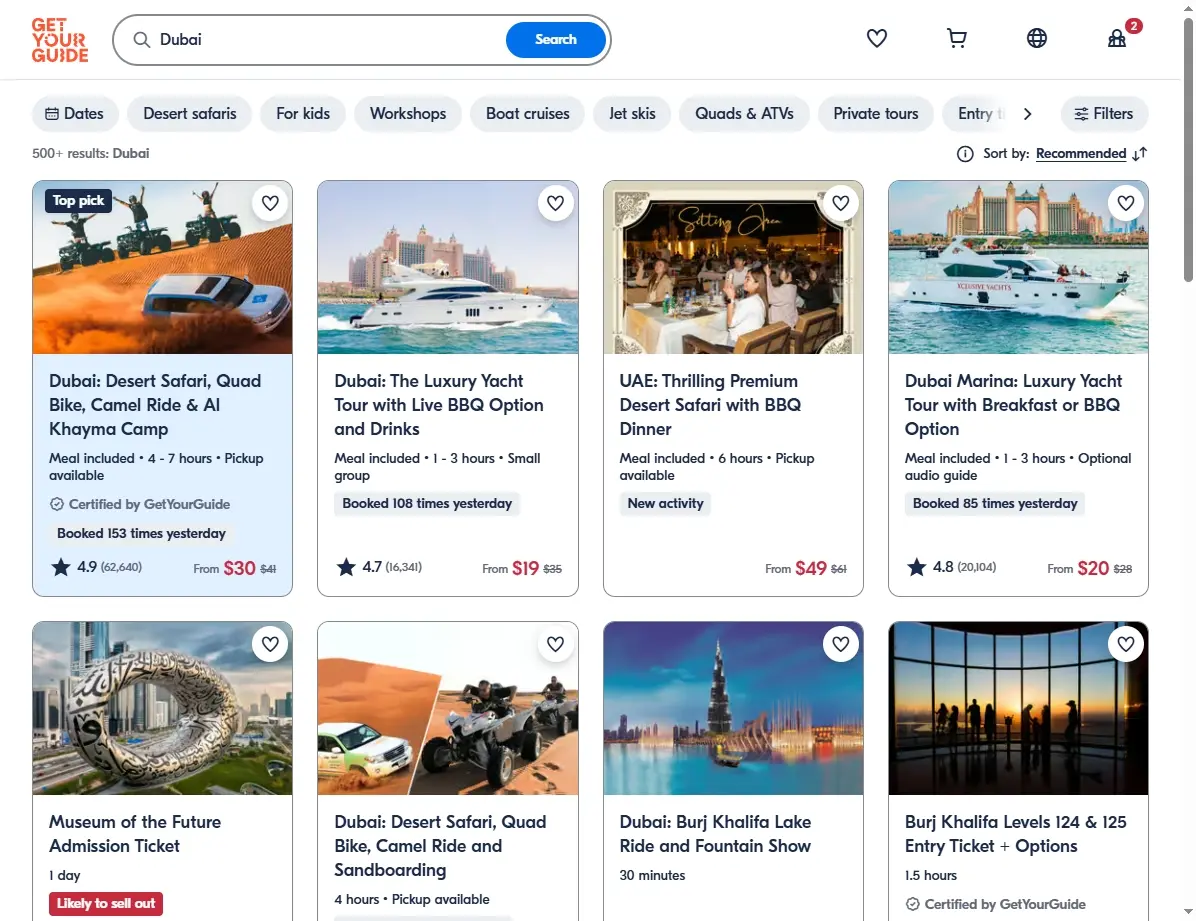Open Desert Safari Al Khayma Camp title
This screenshot has width=1196, height=921.
coord(155,405)
